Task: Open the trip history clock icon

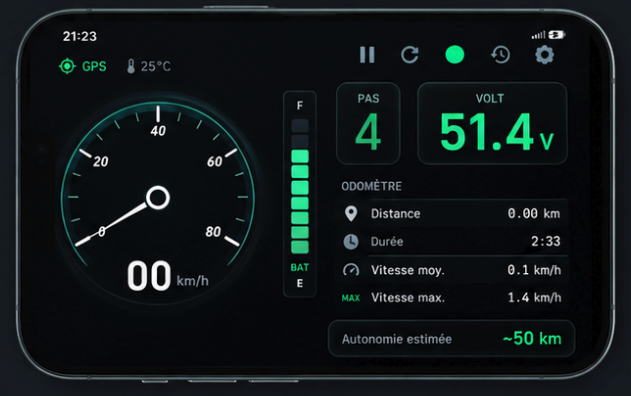Action: (501, 55)
